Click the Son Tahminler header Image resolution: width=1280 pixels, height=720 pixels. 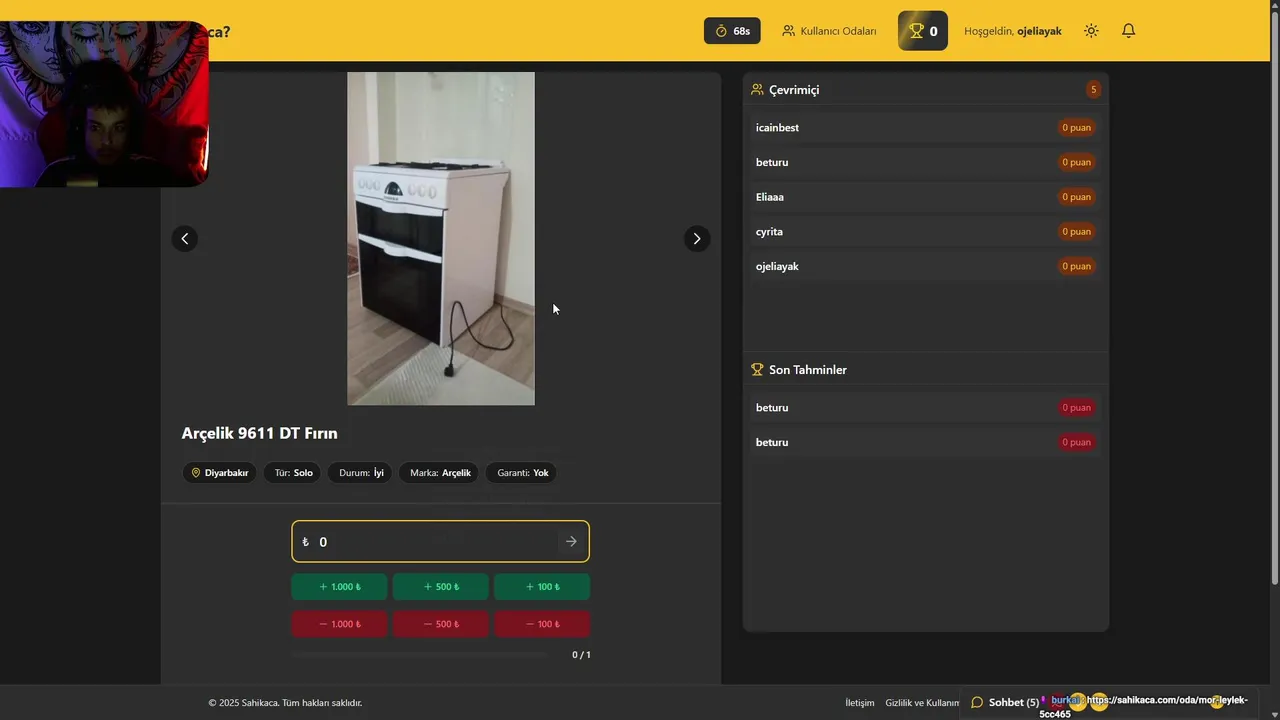tap(799, 370)
